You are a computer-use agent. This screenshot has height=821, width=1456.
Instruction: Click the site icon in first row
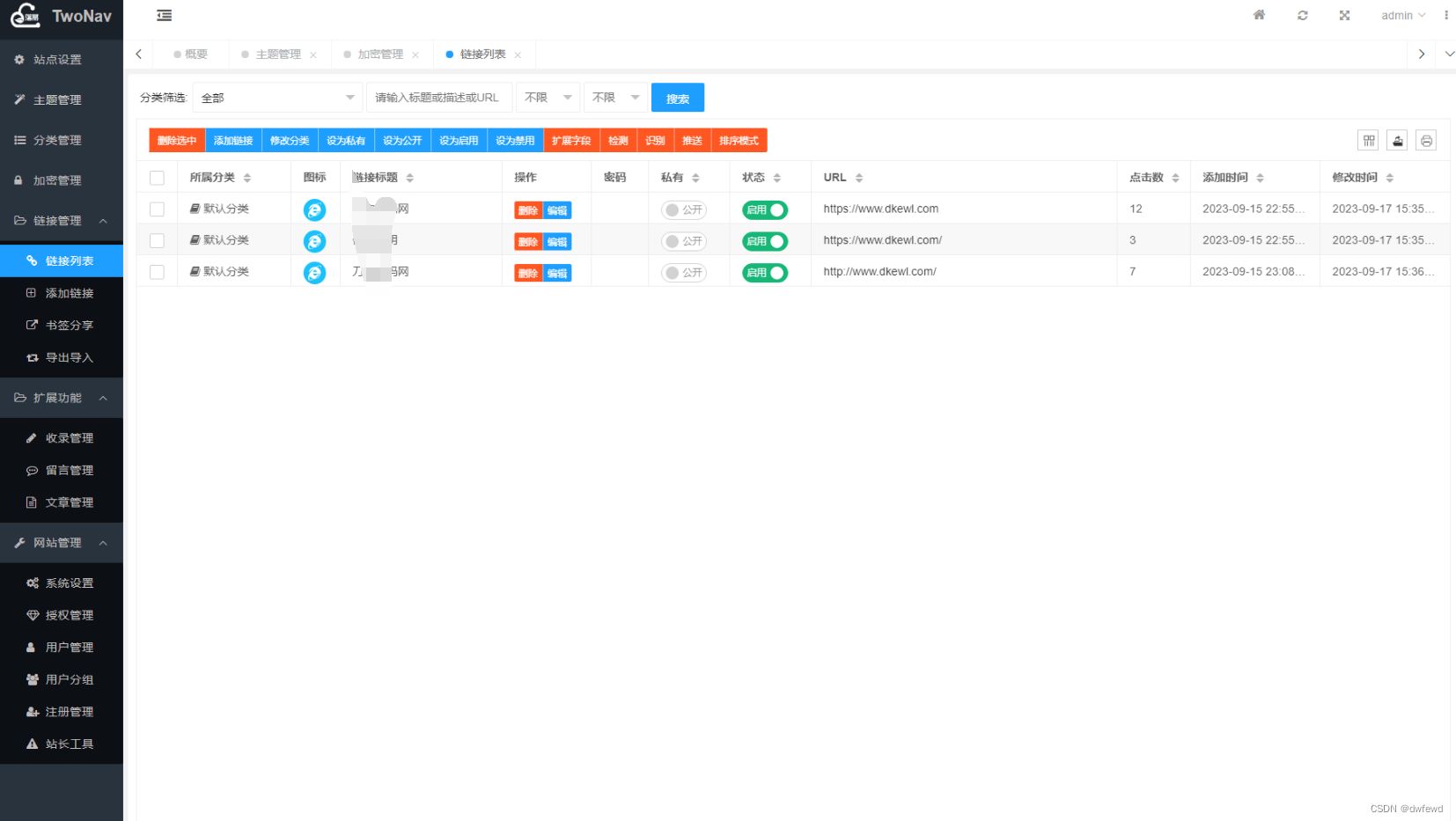[314, 209]
